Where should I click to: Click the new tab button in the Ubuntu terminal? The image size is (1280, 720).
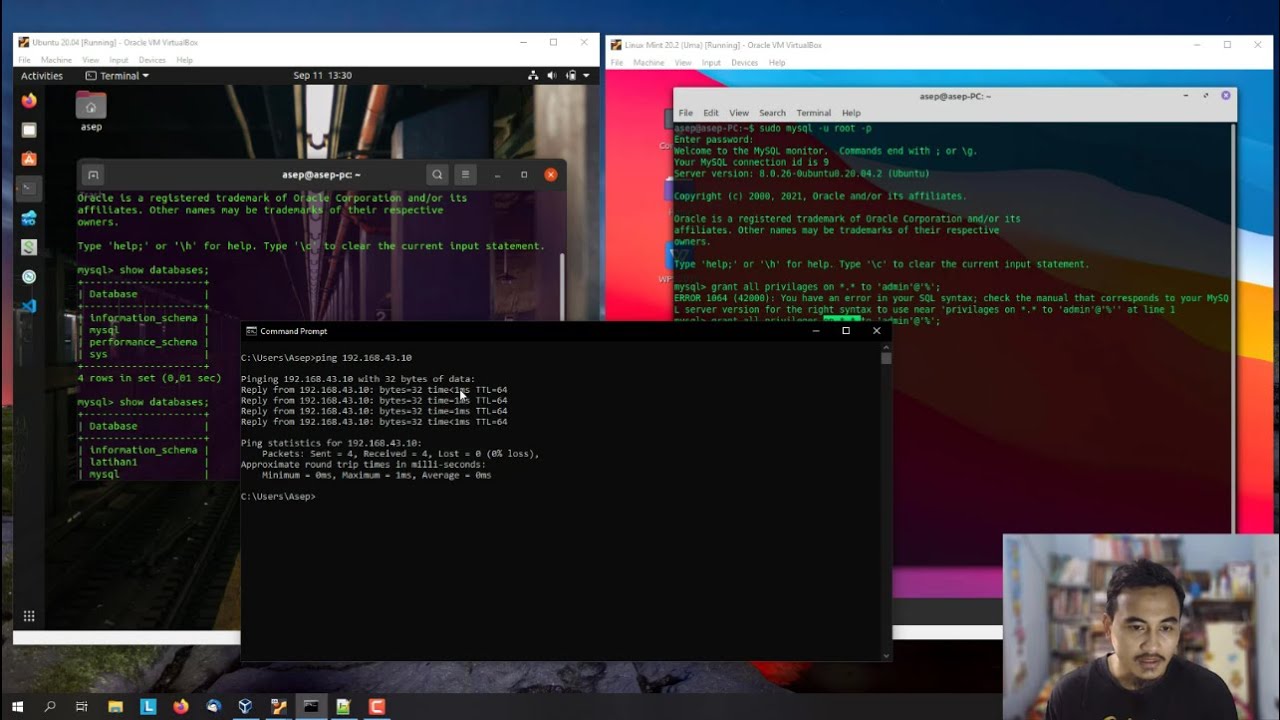point(93,175)
